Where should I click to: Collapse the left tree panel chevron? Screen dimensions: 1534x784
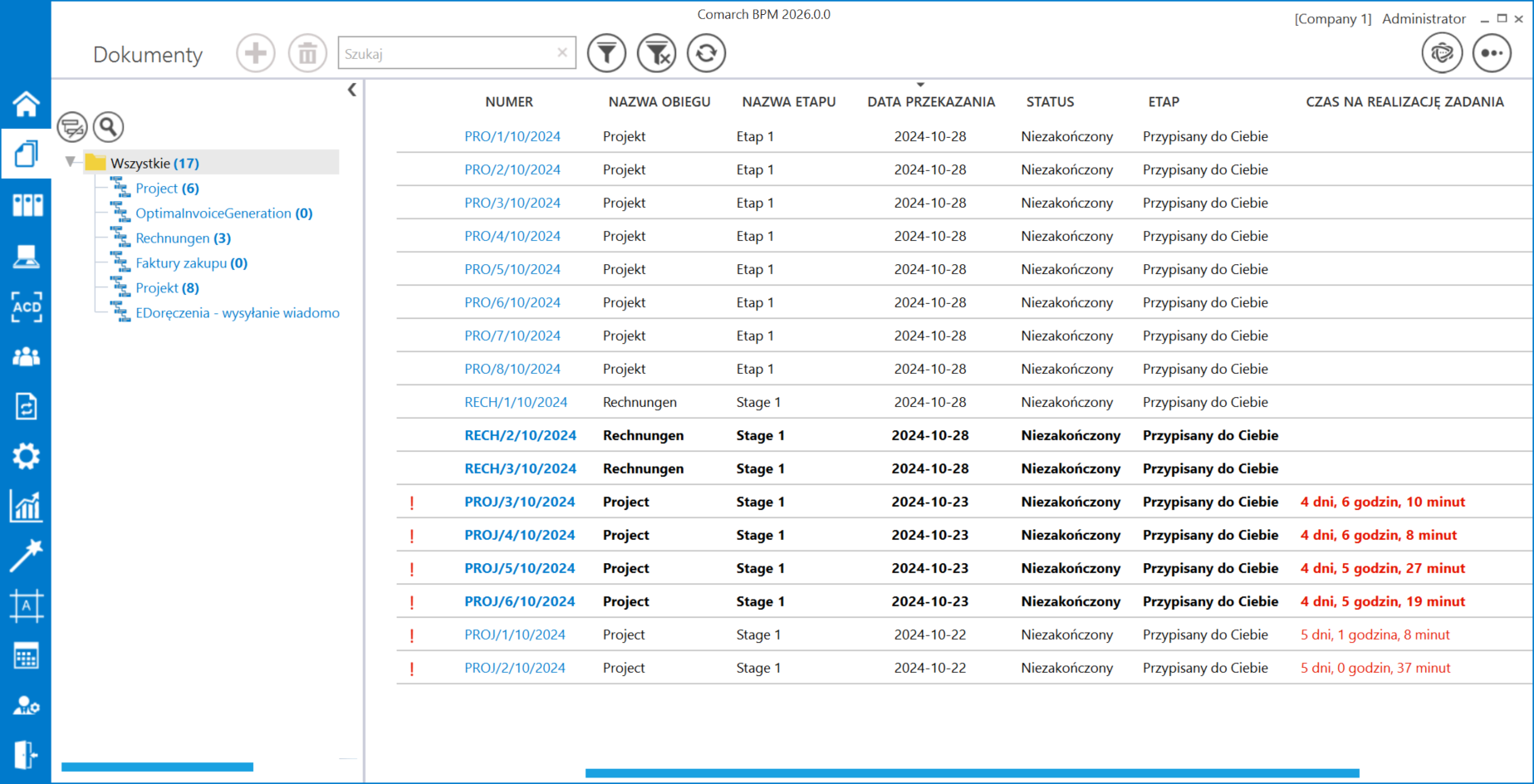[x=352, y=90]
